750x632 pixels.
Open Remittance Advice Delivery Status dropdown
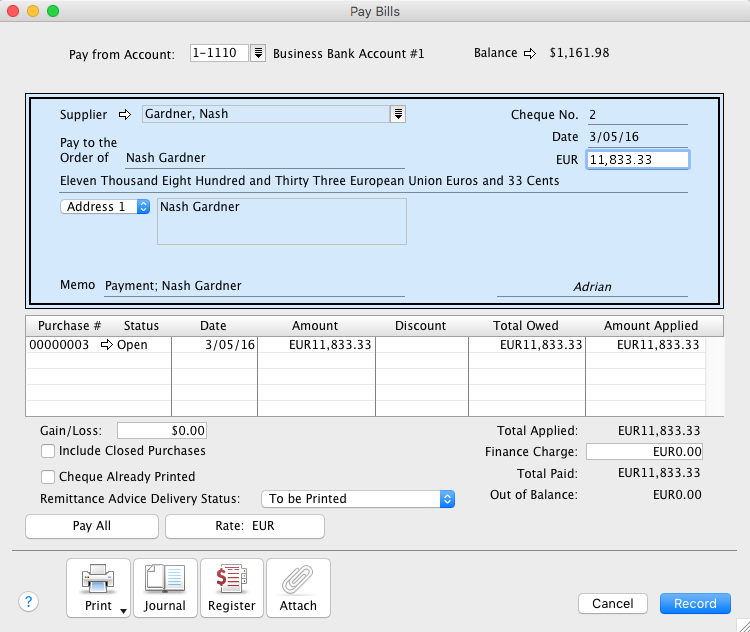[358, 498]
